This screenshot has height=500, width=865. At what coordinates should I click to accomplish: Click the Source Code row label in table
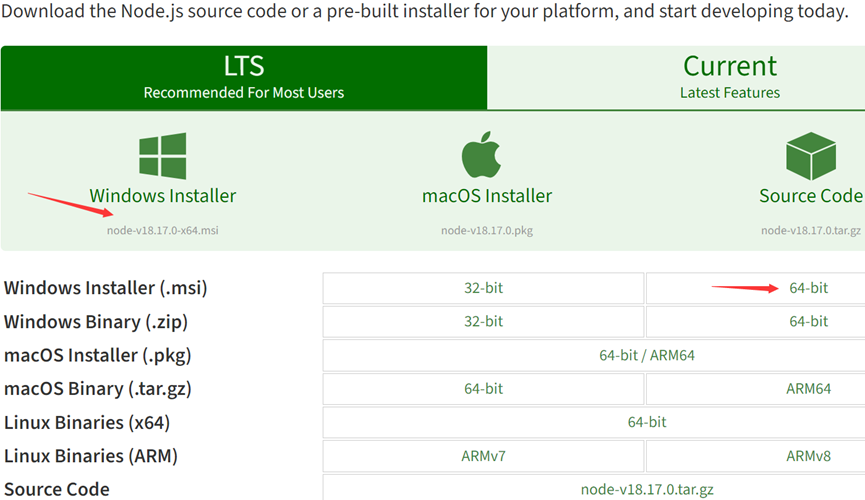point(57,490)
